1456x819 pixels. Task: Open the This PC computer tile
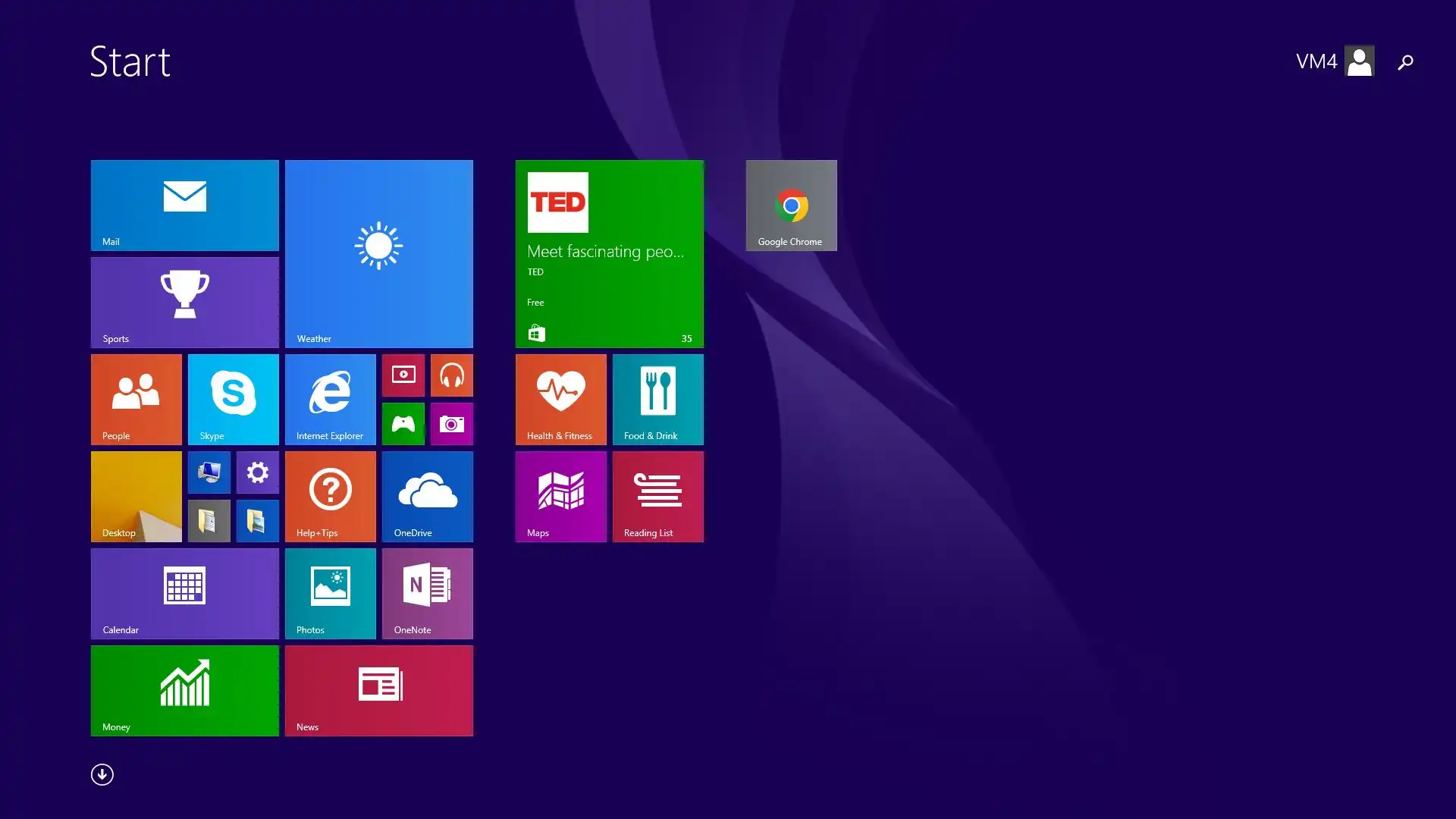tap(209, 472)
